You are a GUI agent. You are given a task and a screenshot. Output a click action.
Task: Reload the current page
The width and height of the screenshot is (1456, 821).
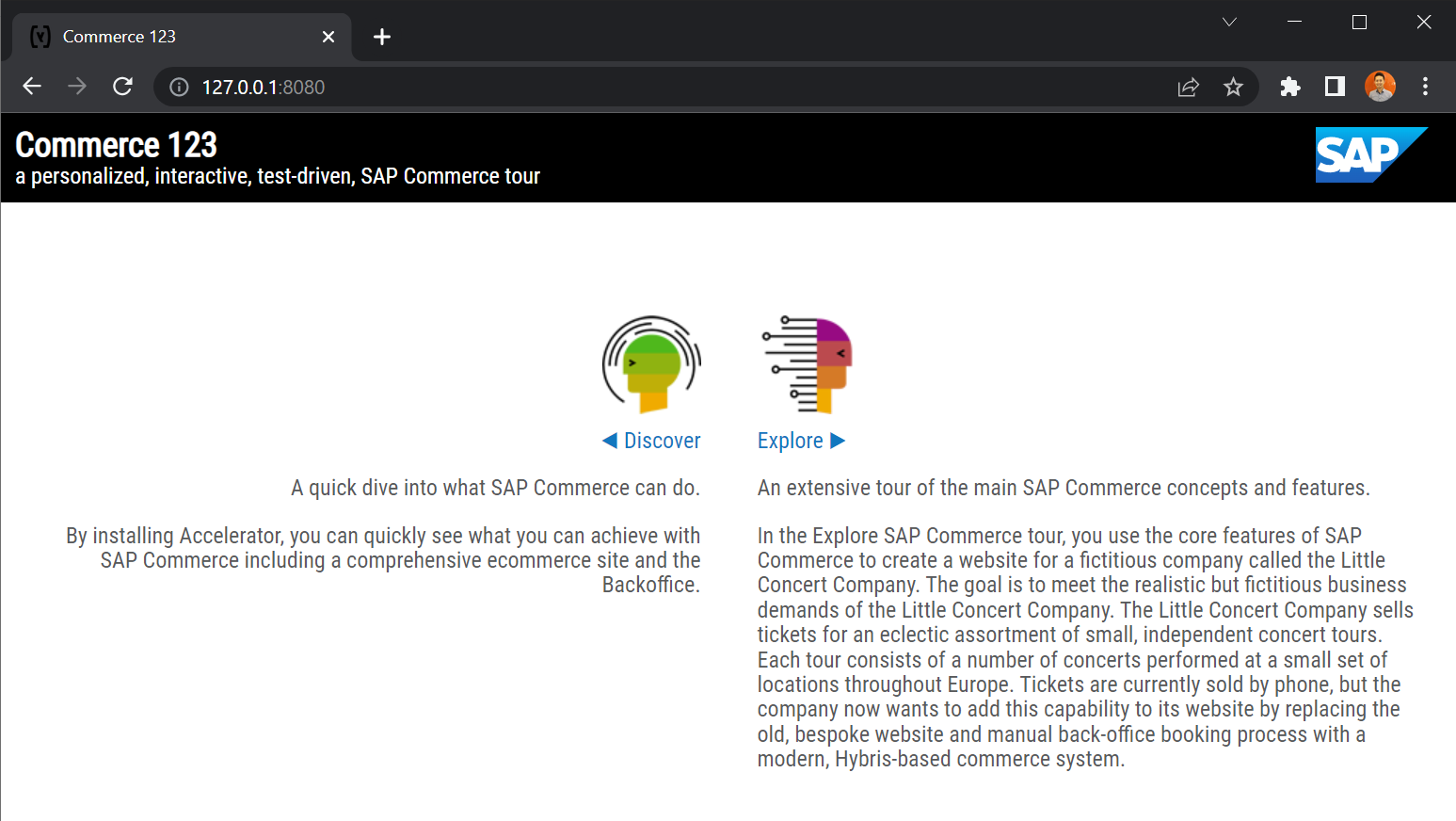click(122, 87)
